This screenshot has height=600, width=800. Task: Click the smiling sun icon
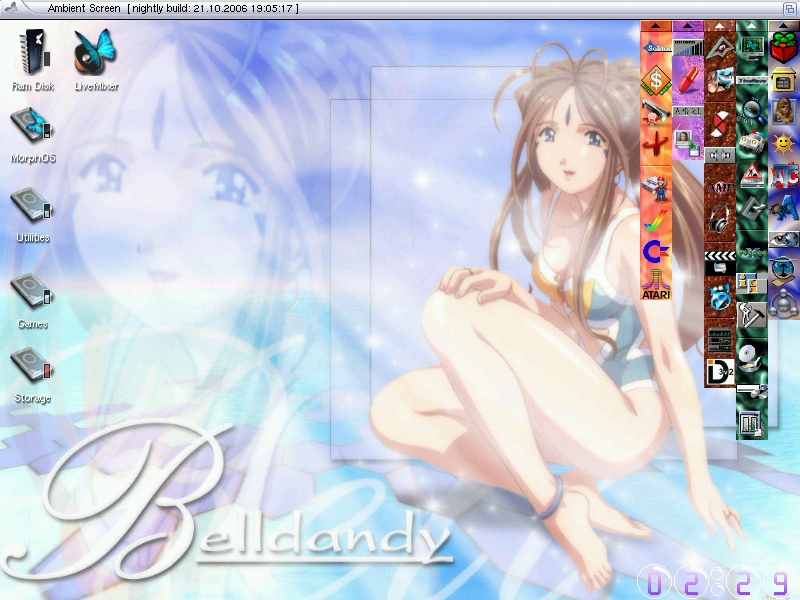784,144
